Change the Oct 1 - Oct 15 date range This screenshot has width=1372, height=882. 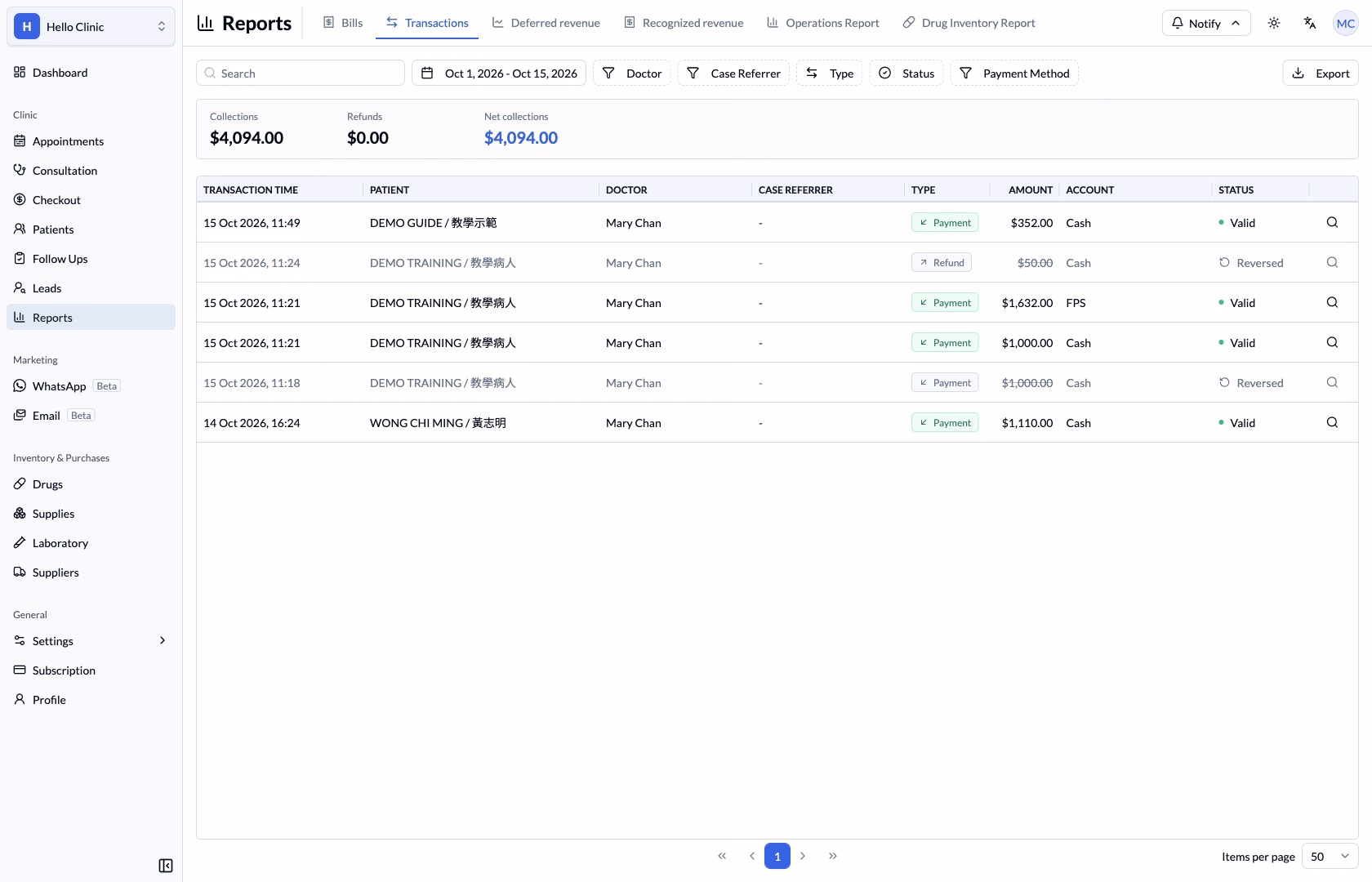coord(499,73)
